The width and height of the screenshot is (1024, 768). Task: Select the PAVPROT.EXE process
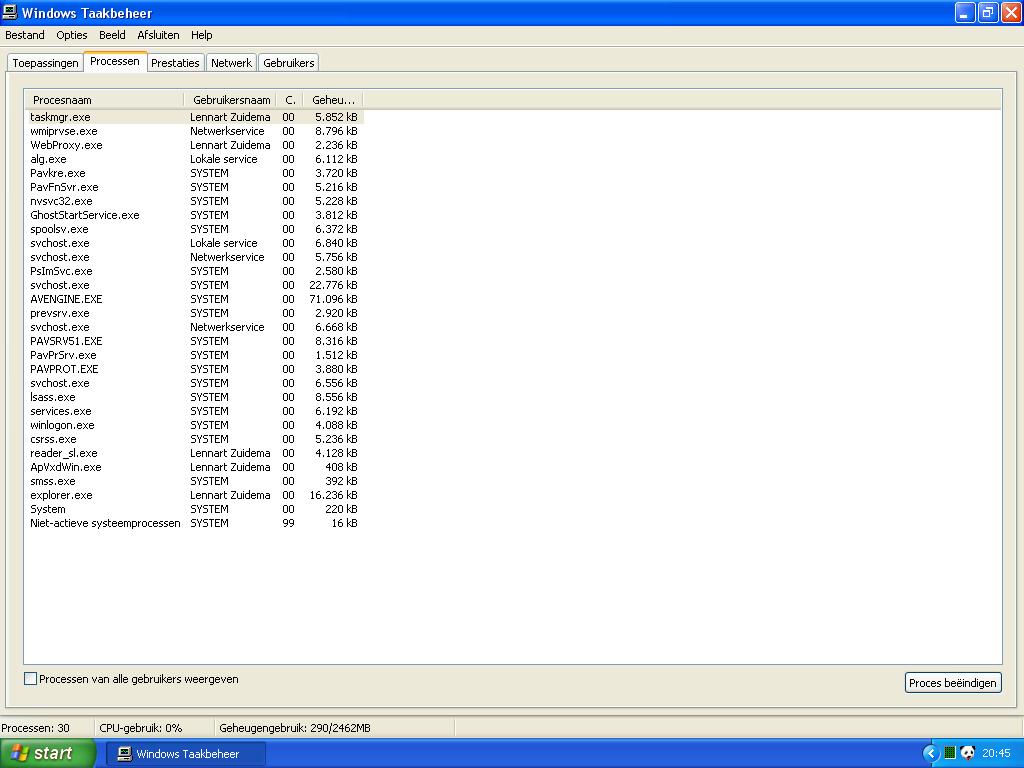195,369
